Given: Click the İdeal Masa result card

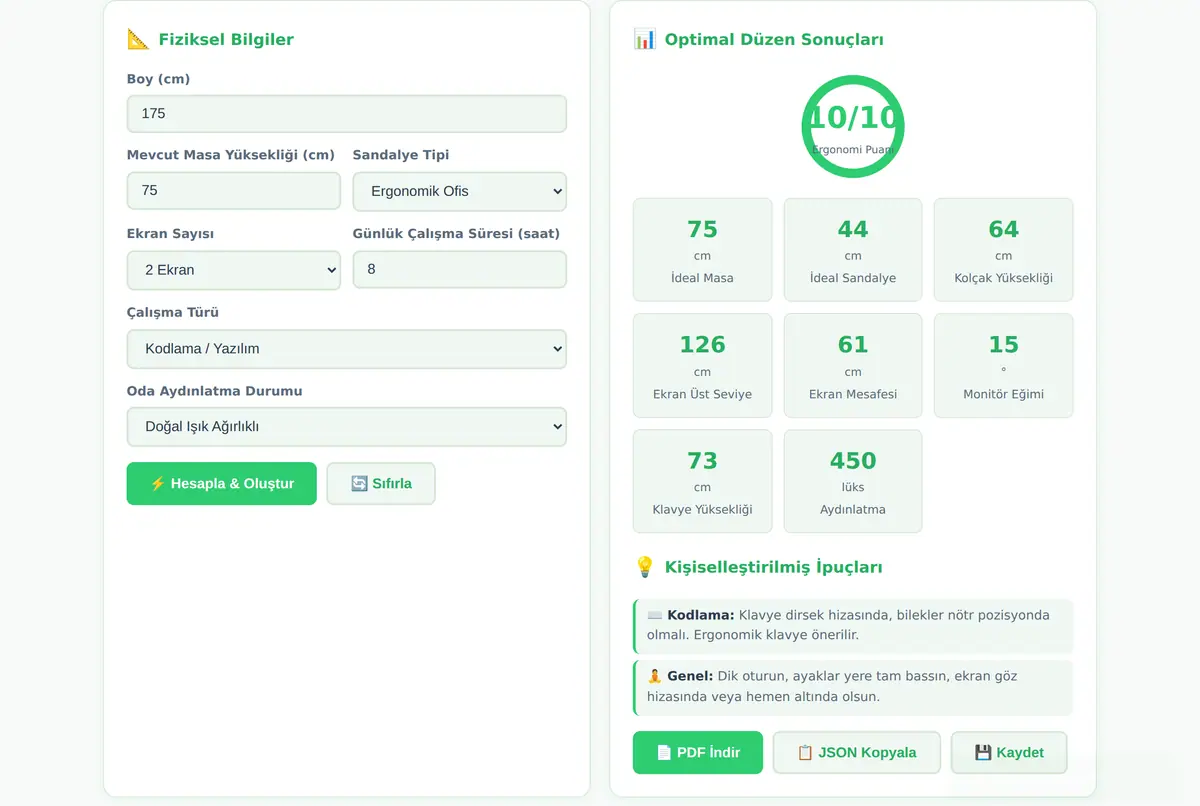Looking at the screenshot, I should tap(703, 250).
